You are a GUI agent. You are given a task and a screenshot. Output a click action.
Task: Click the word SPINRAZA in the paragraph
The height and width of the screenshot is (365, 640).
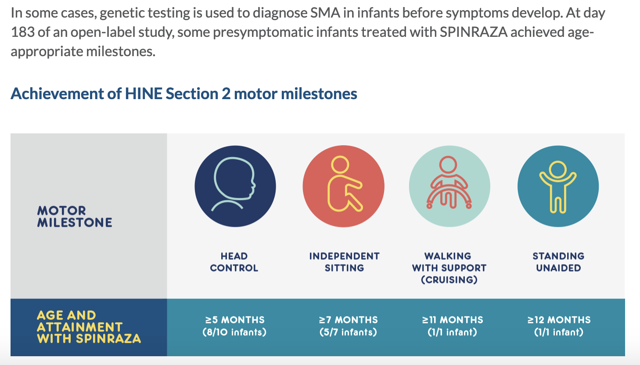(473, 32)
